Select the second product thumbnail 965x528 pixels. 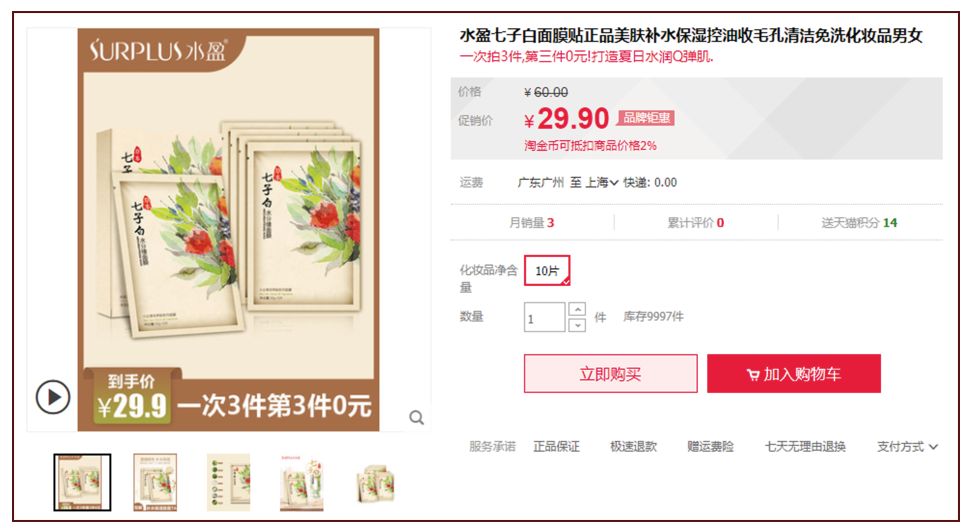point(155,482)
